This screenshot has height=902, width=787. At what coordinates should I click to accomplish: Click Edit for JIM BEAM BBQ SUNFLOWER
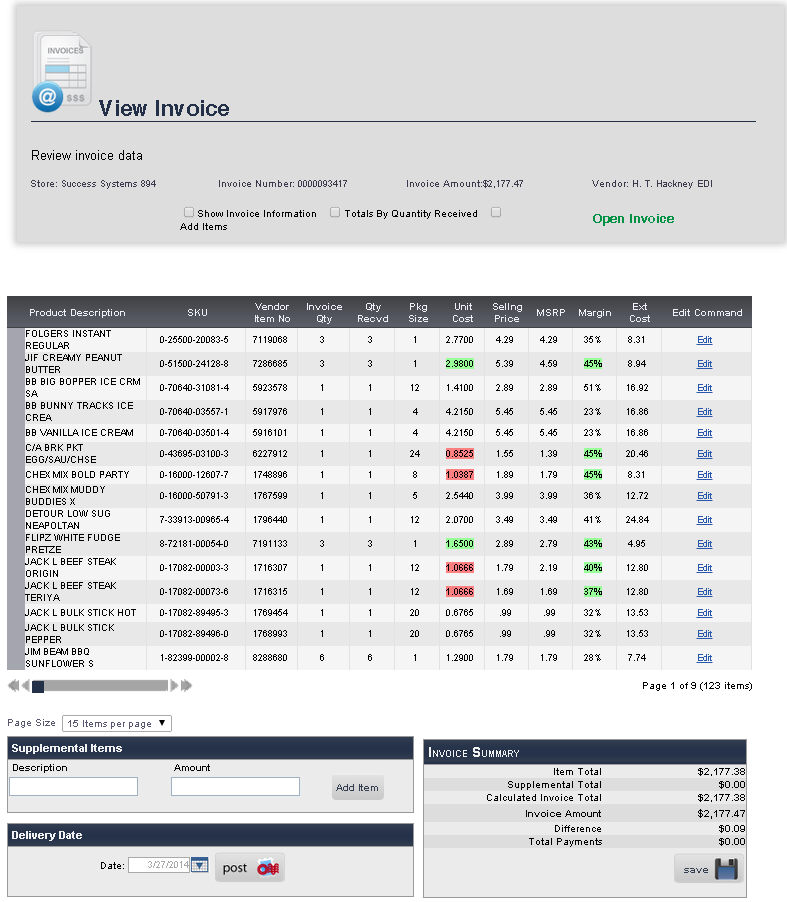(704, 658)
